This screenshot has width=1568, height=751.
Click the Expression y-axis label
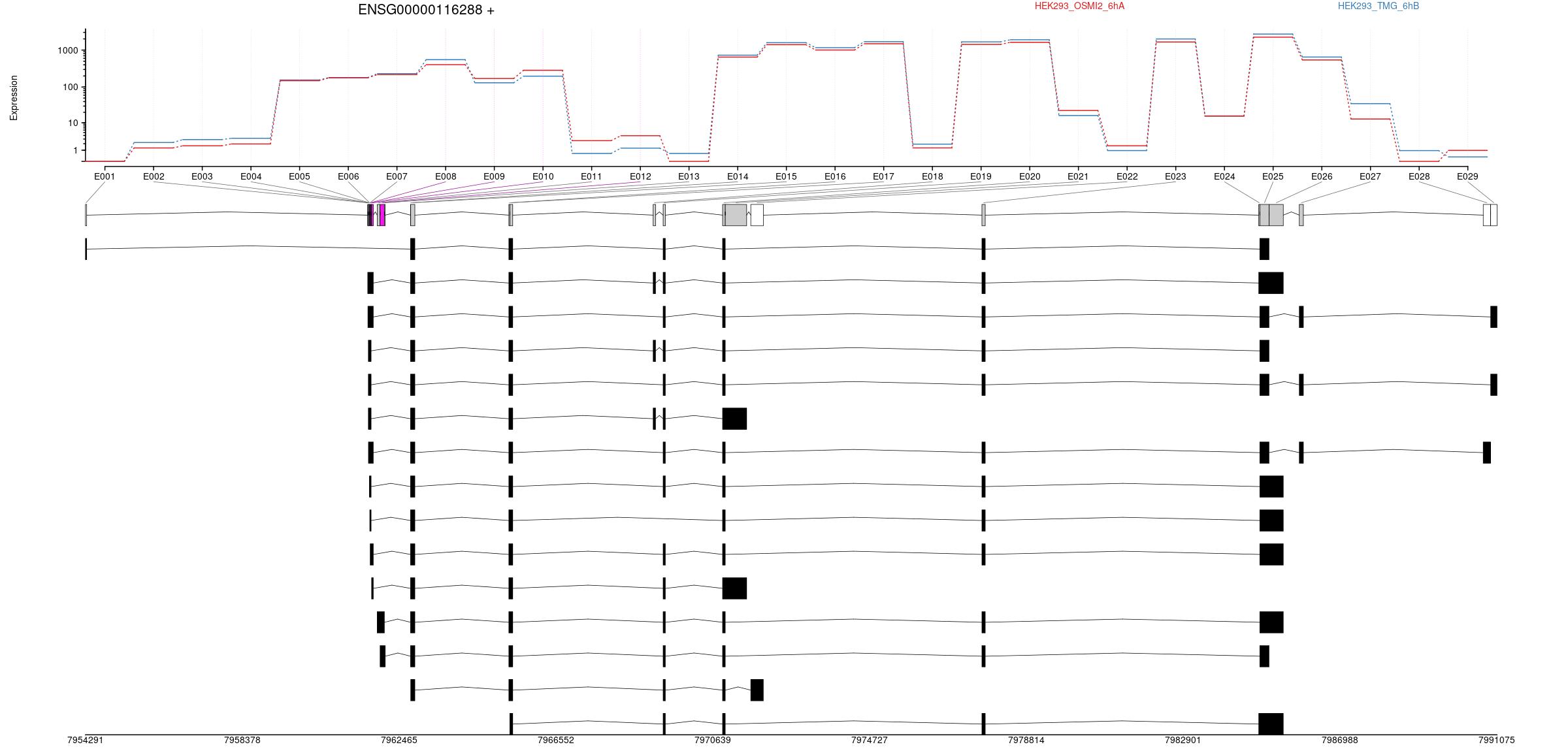pyautogui.click(x=14, y=98)
